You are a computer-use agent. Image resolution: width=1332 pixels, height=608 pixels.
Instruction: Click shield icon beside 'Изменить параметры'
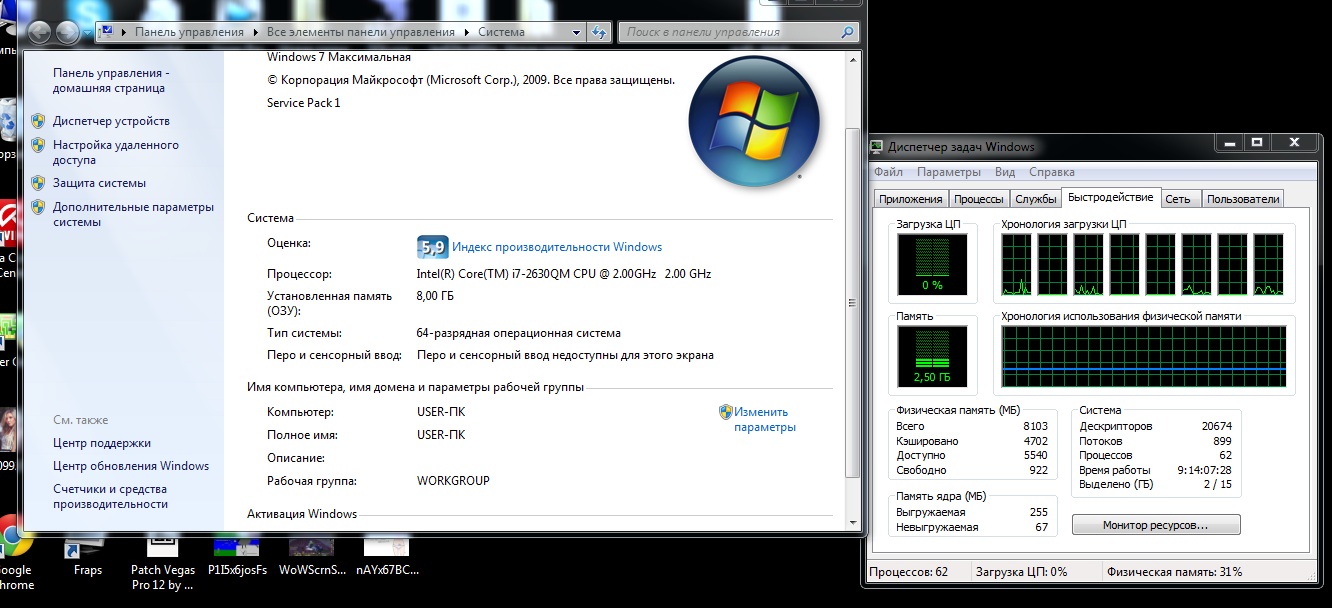coord(726,411)
